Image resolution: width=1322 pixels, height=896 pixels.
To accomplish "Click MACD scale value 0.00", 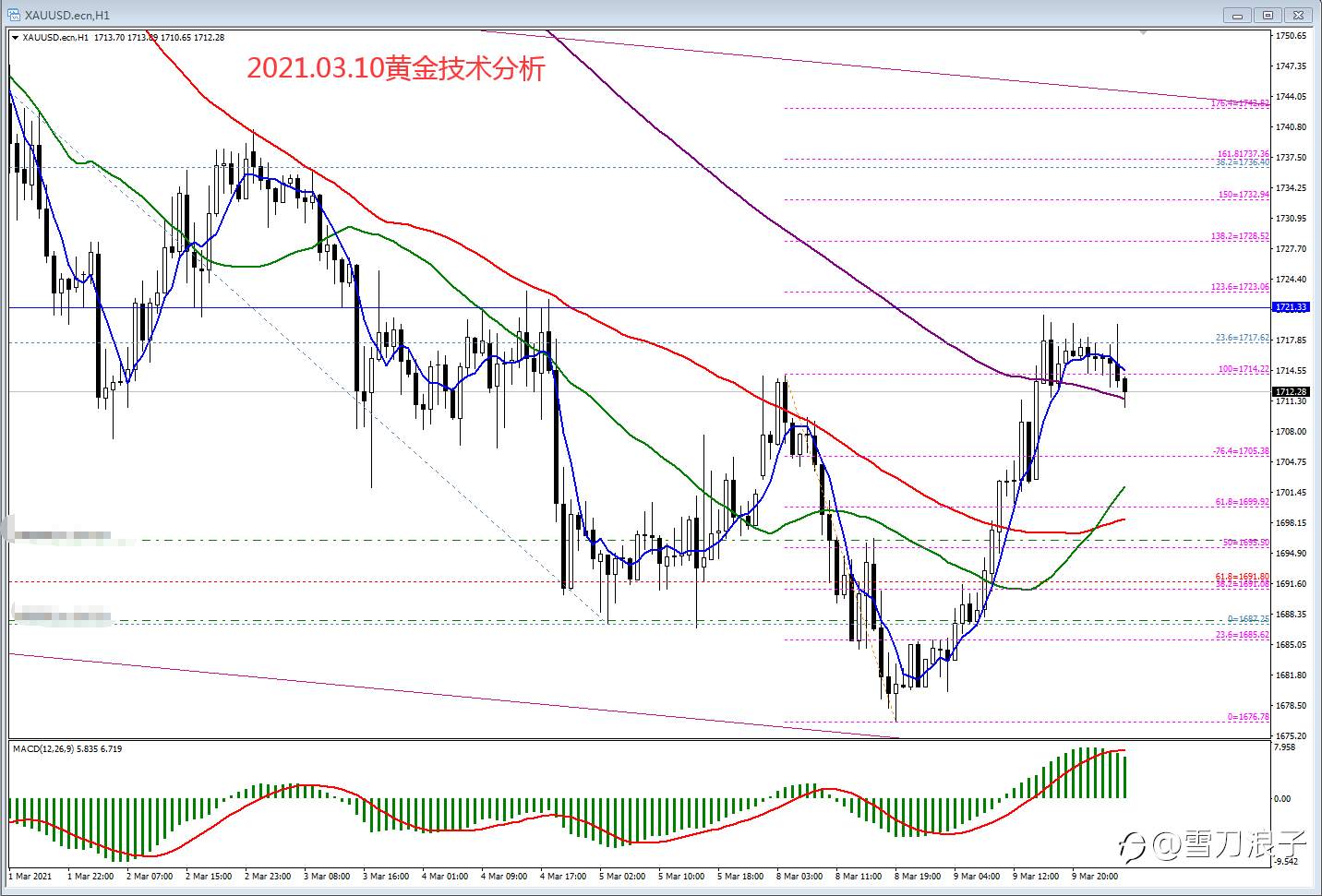I will tap(1283, 799).
